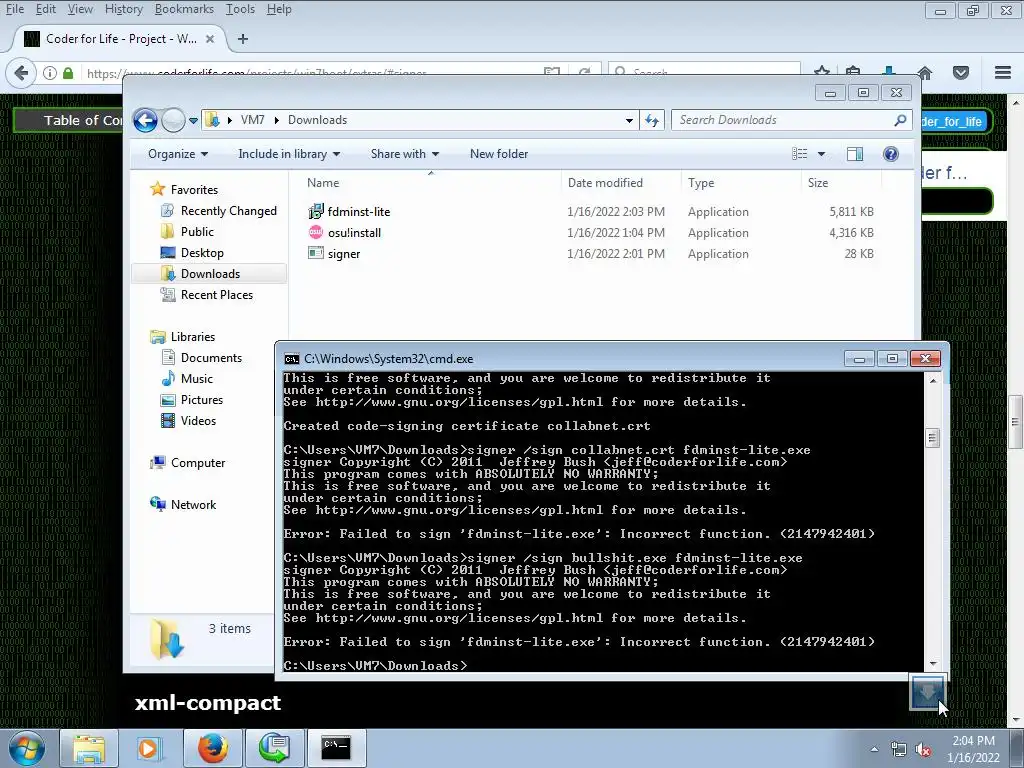Open a new Firefox tab
Image resolution: width=1024 pixels, height=768 pixels.
[x=243, y=39]
